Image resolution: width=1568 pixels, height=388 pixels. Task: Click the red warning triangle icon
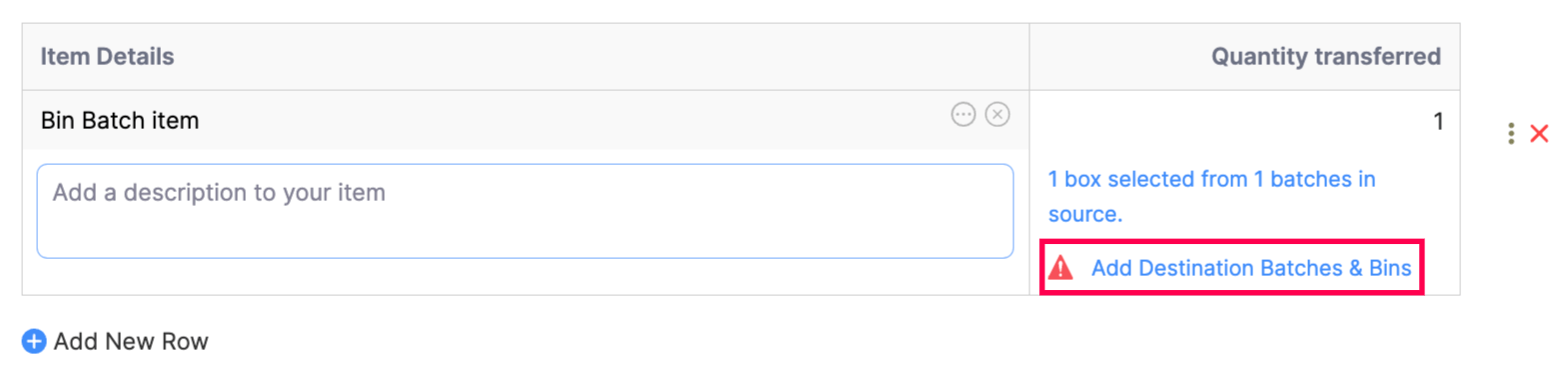coord(1061,268)
